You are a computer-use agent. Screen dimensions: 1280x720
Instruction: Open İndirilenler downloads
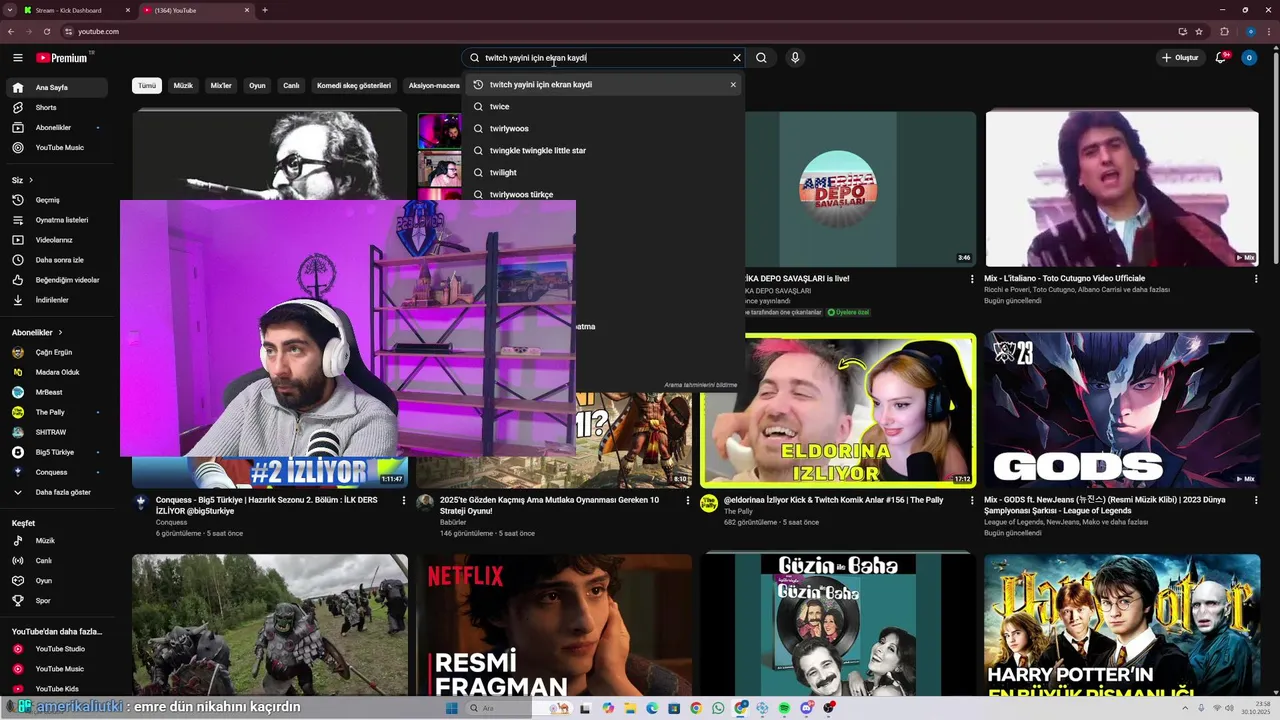point(57,300)
